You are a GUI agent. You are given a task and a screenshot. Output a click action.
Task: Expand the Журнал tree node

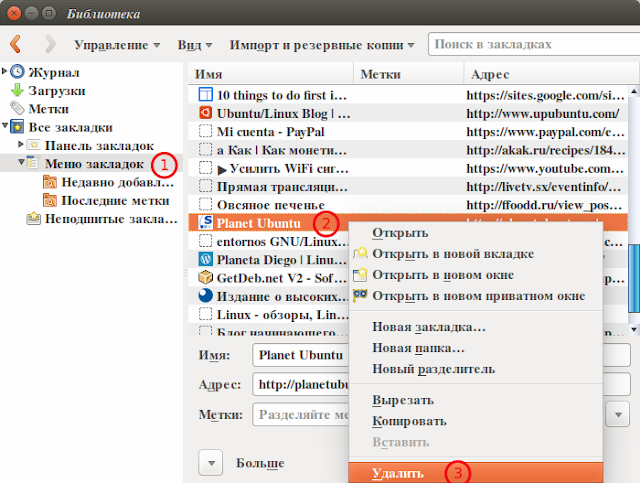(4, 71)
